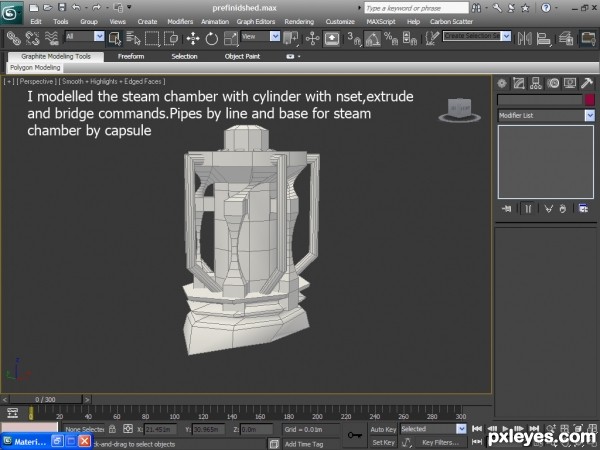Screen dimensions: 600x450
Task: Open the 3ds Max application menu
Action: tap(11, 13)
